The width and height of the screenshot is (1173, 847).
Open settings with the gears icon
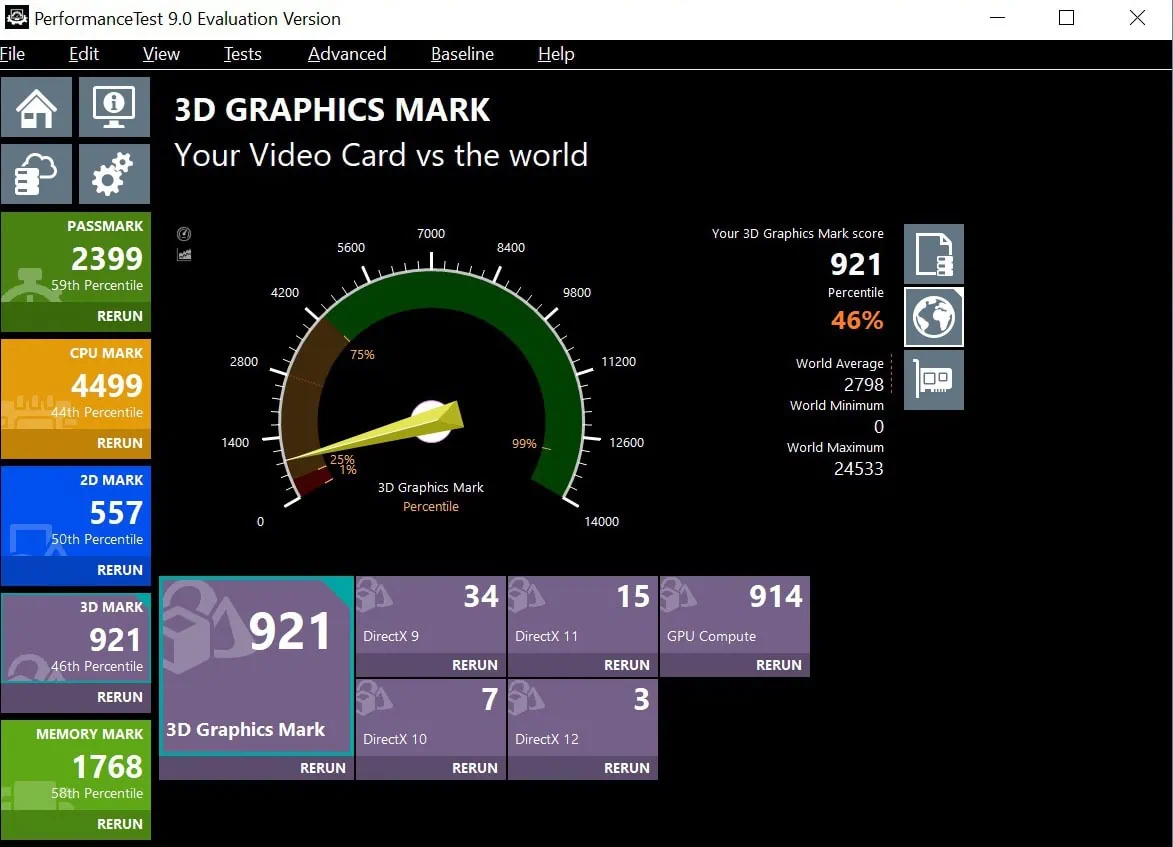click(114, 174)
